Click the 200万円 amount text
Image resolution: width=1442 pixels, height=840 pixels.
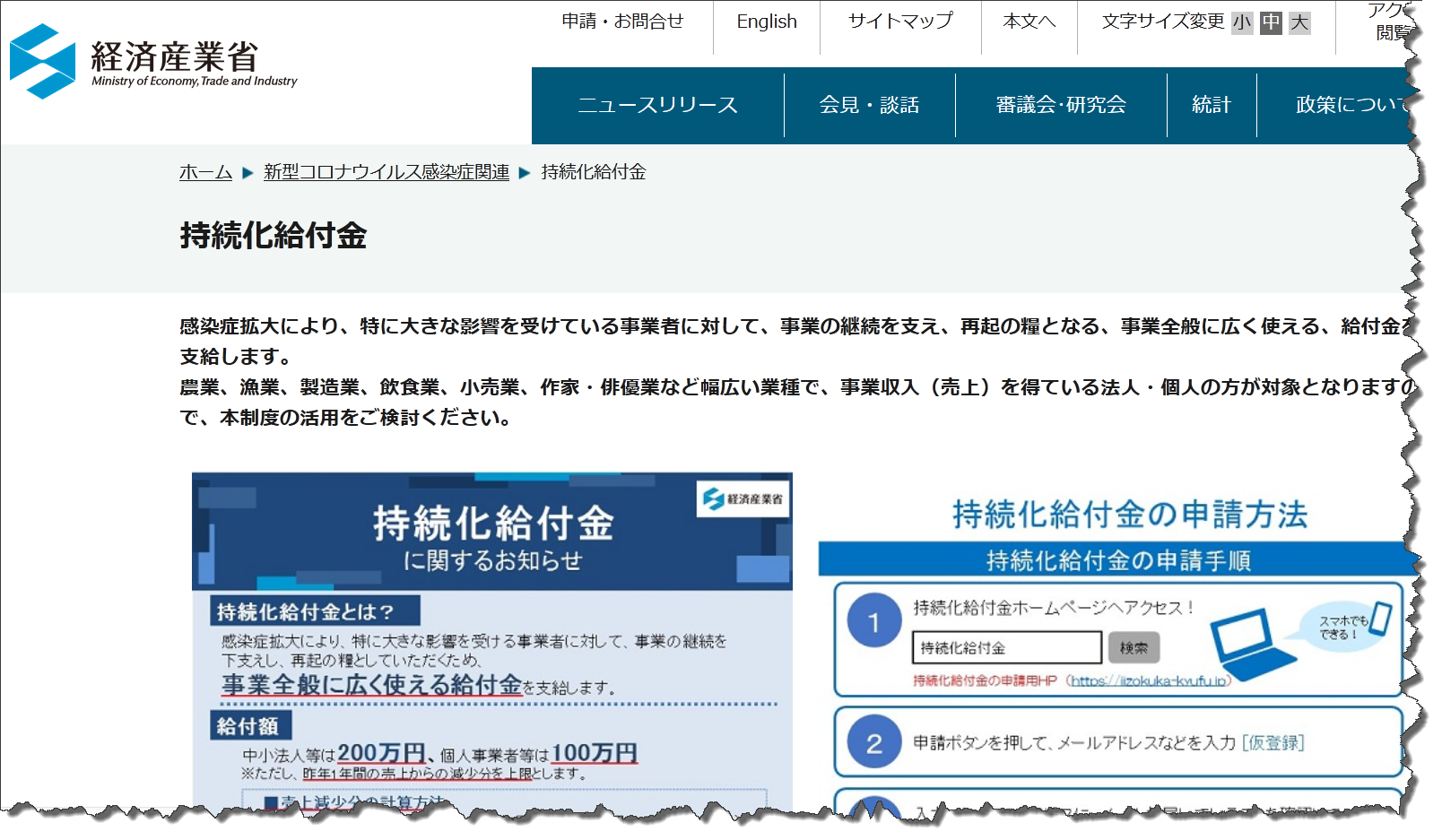coord(380,753)
